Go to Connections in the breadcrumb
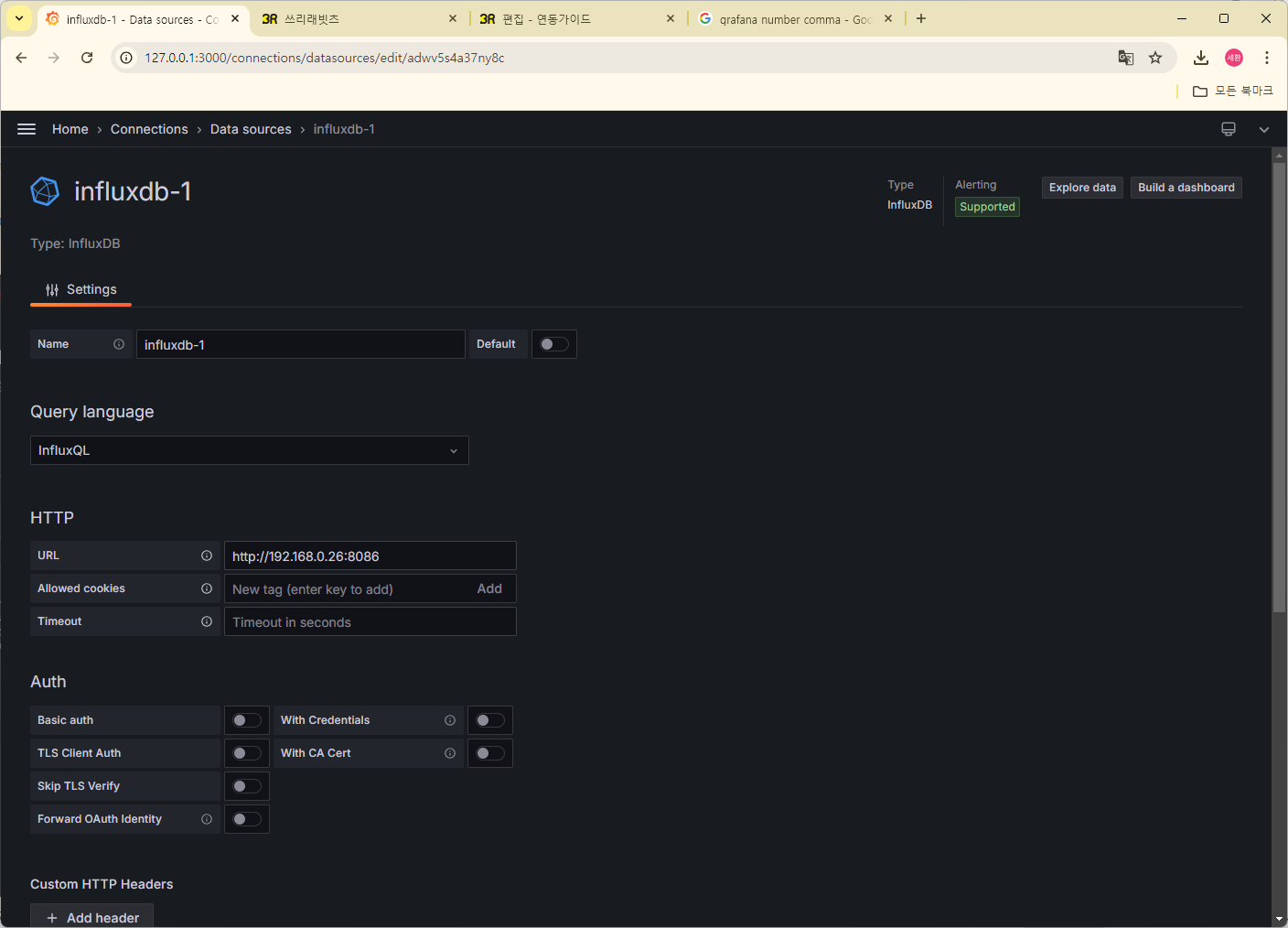The width and height of the screenshot is (1288, 928). pos(149,129)
